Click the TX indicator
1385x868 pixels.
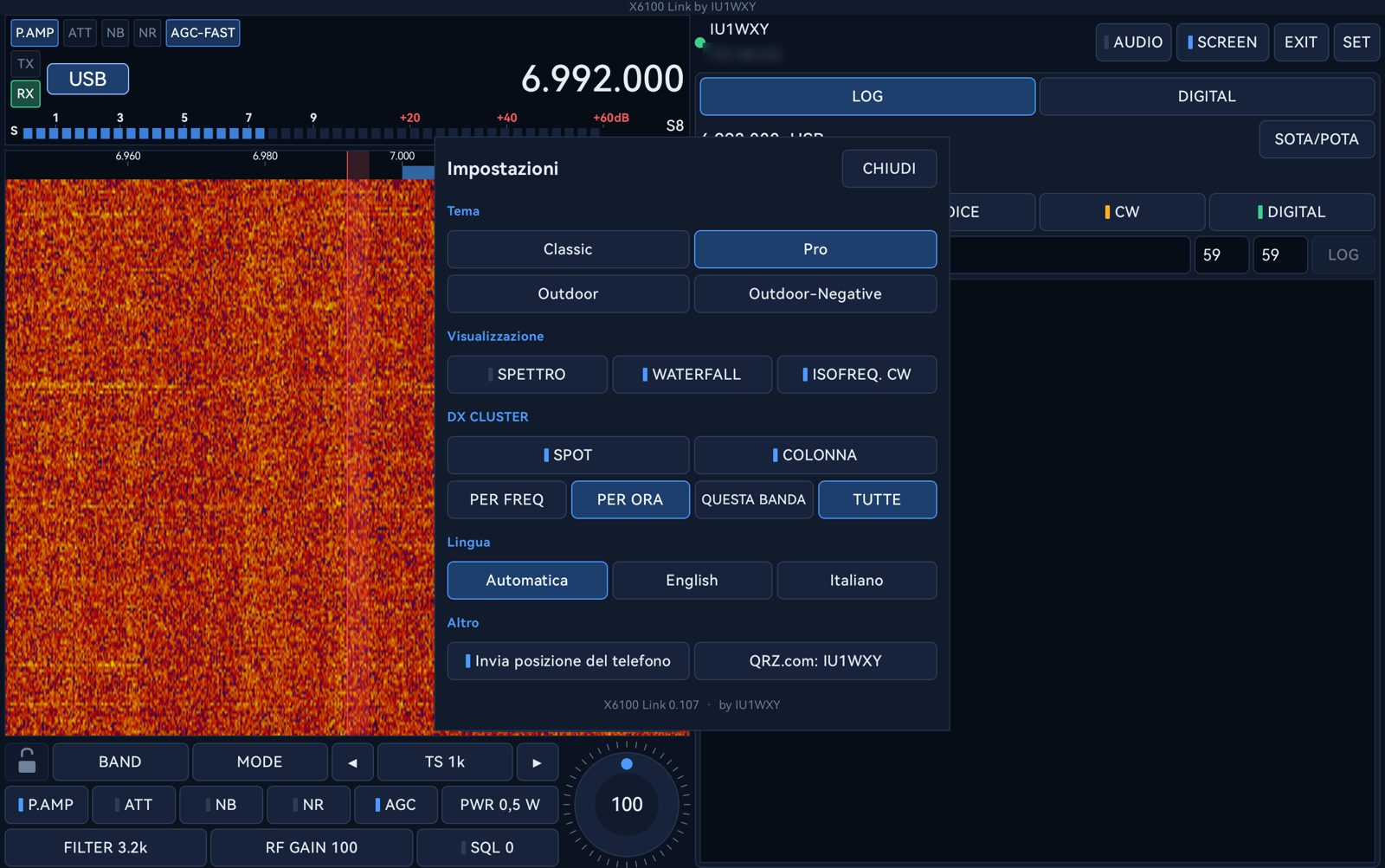(26, 64)
